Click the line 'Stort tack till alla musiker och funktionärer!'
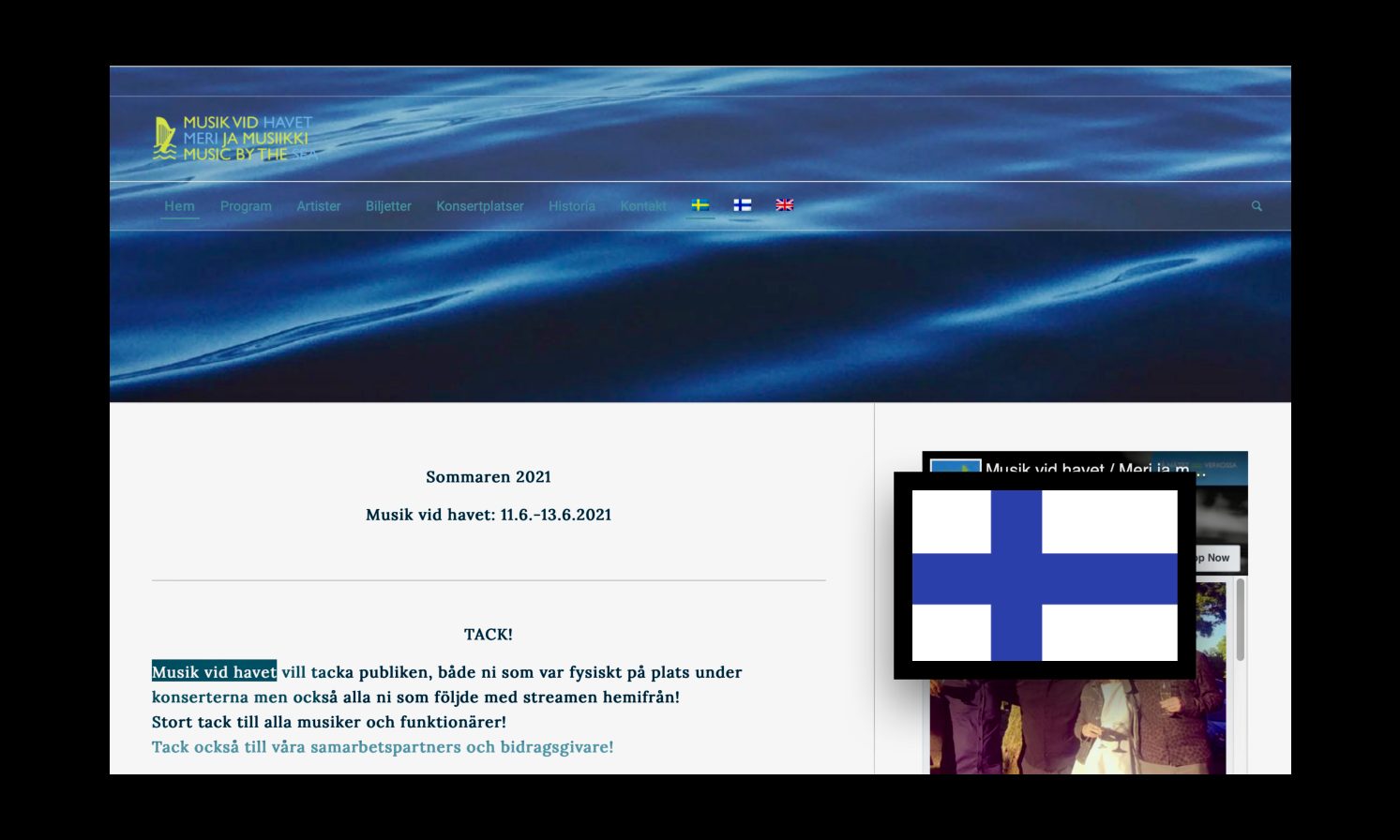 (329, 722)
